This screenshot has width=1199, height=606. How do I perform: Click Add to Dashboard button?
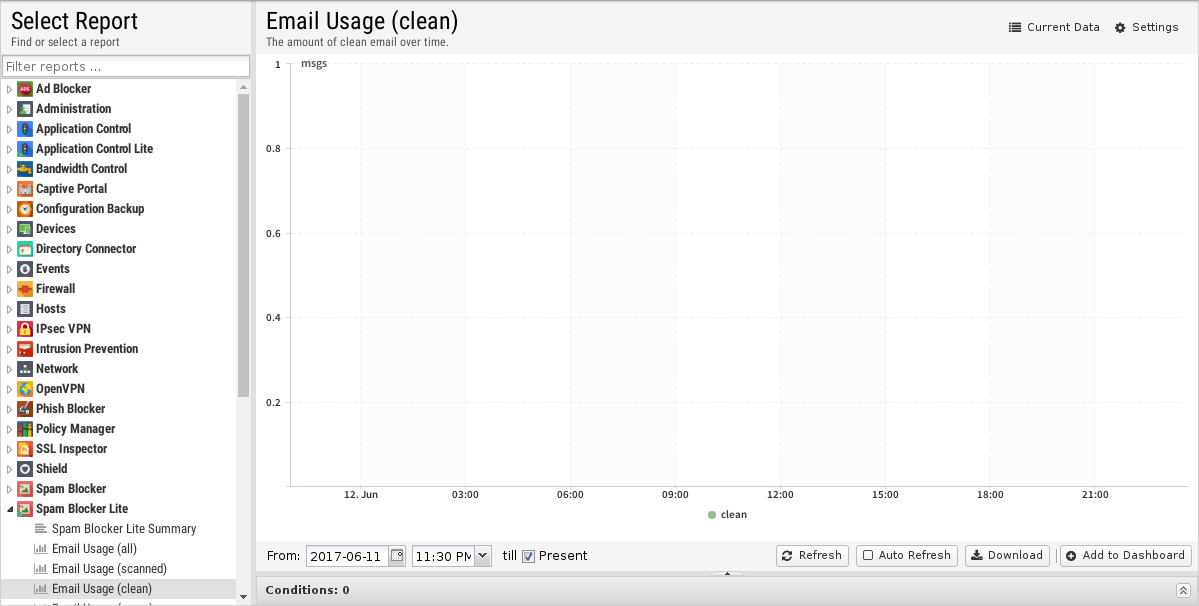pos(1125,556)
